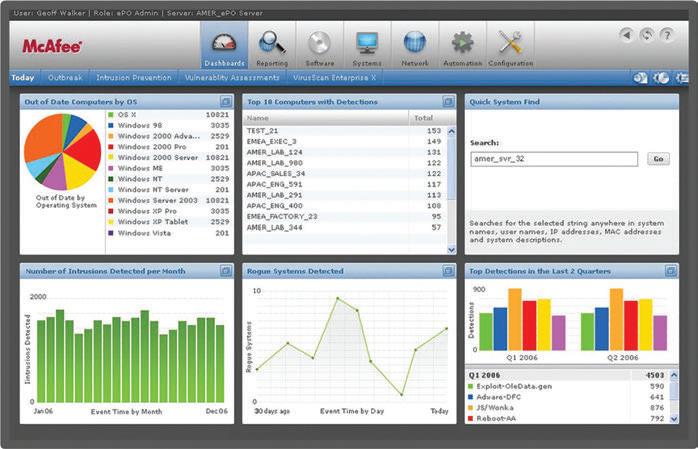Select the Reboot-AA detection row
The image size is (698, 449).
[x=567, y=418]
